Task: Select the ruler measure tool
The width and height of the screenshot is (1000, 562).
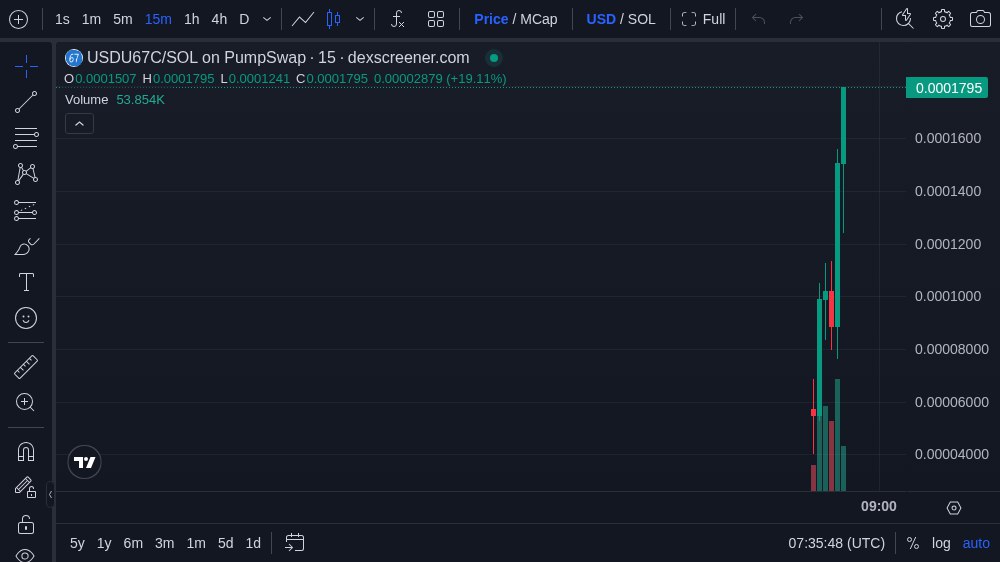Action: pos(26,367)
